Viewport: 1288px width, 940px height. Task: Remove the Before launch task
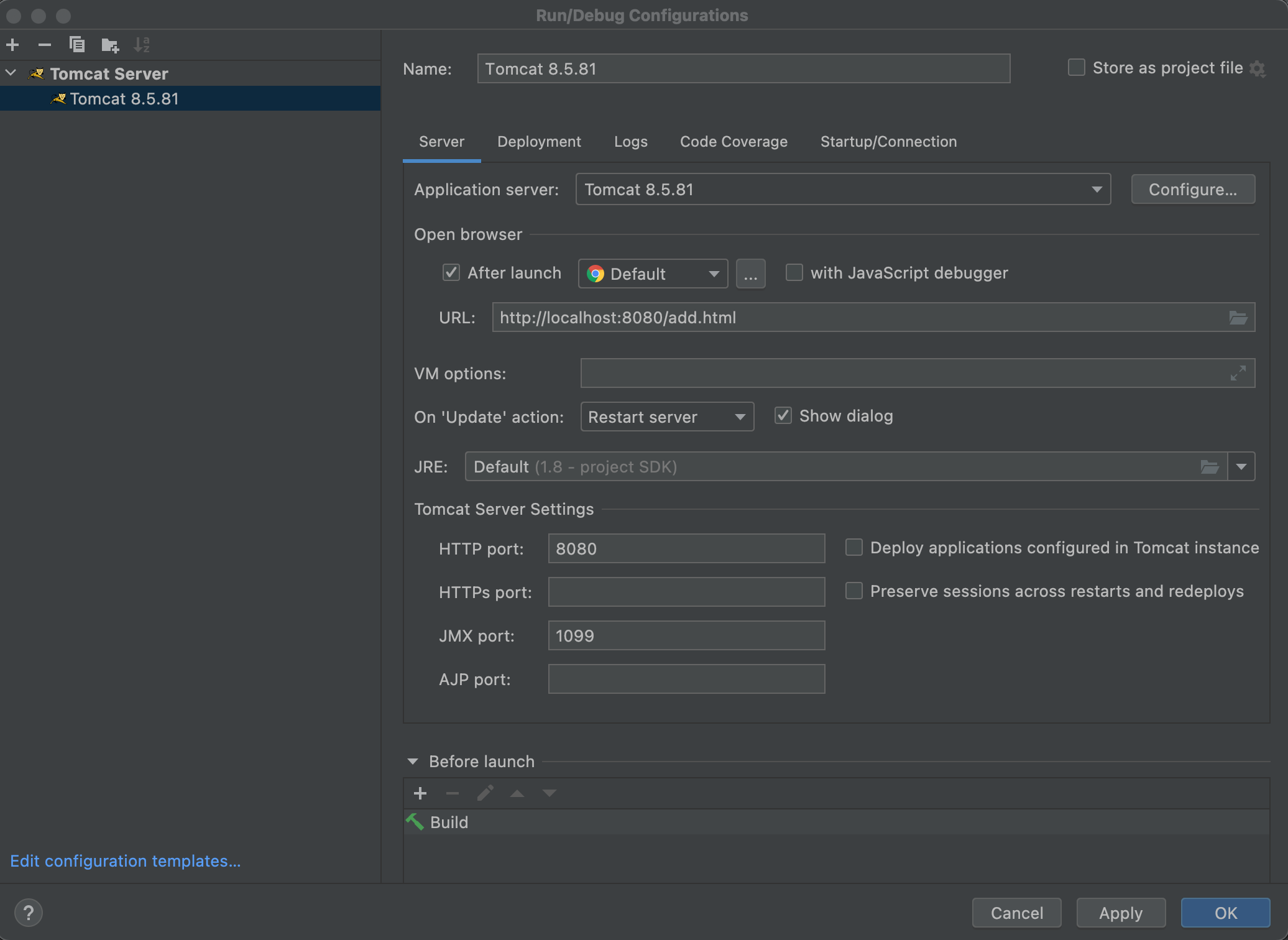point(453,793)
